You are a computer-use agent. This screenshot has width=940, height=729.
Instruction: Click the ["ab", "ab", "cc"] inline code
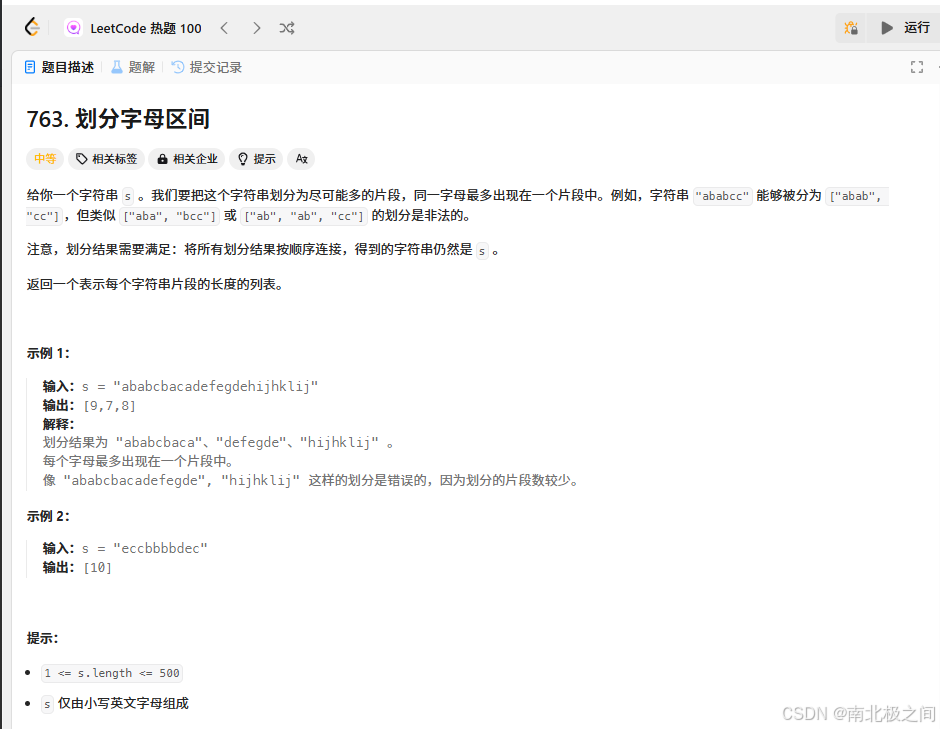pyautogui.click(x=304, y=216)
